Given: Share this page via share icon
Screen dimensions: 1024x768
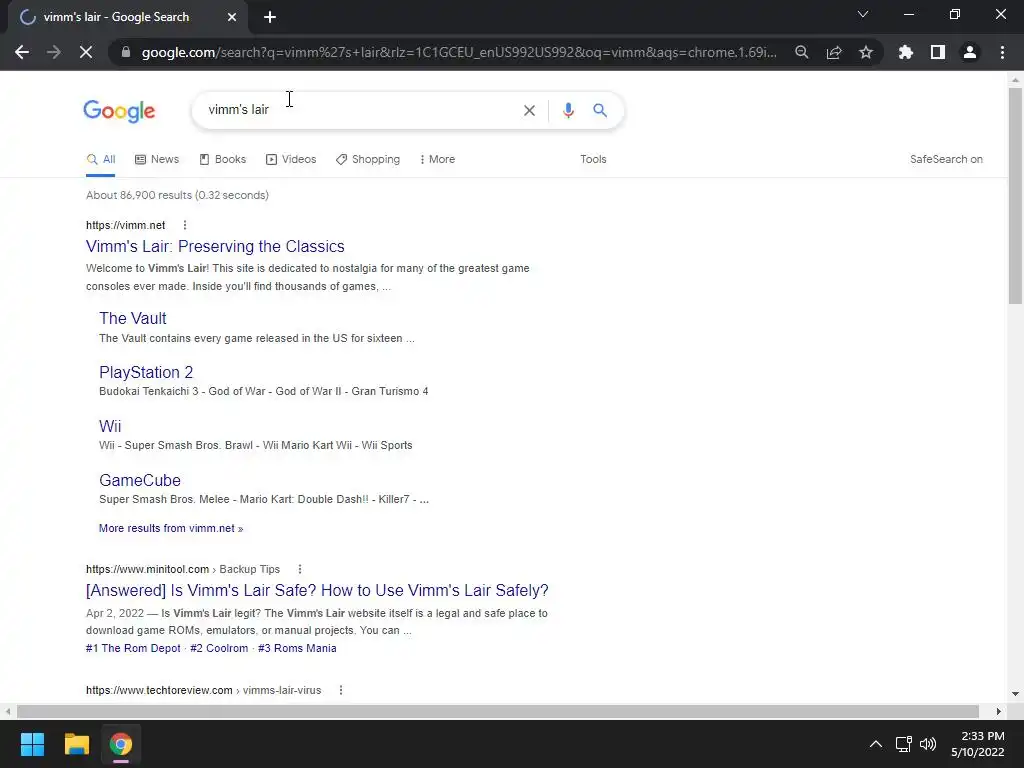Looking at the screenshot, I should 834,52.
